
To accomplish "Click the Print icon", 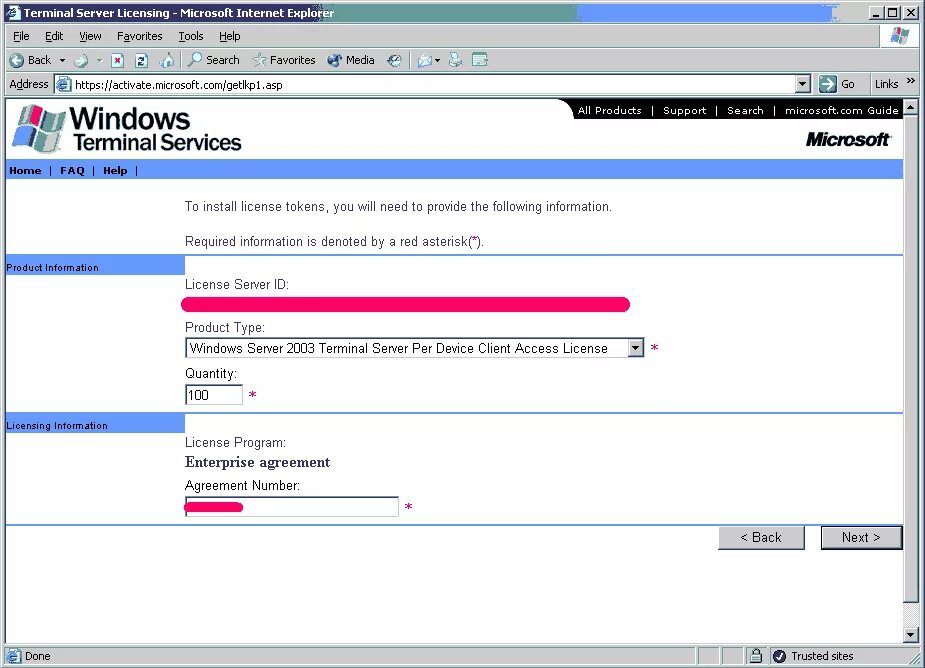I will [455, 60].
